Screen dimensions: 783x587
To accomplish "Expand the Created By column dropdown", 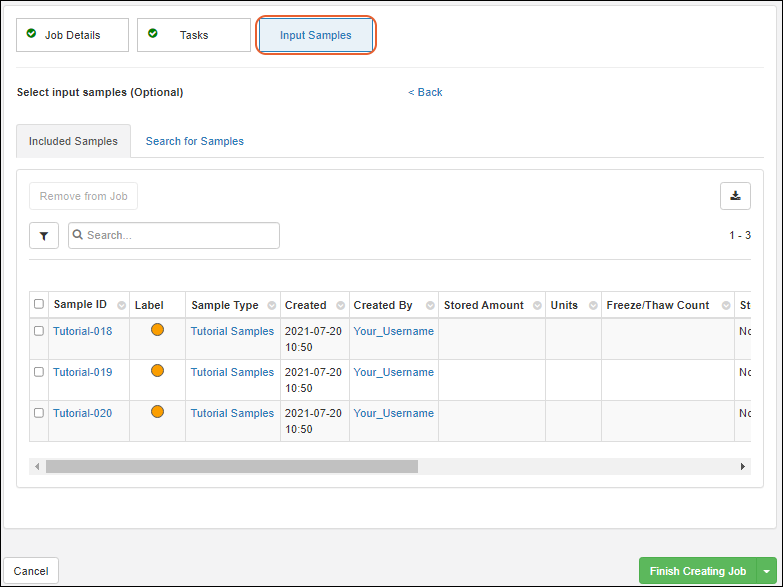I will click(427, 306).
